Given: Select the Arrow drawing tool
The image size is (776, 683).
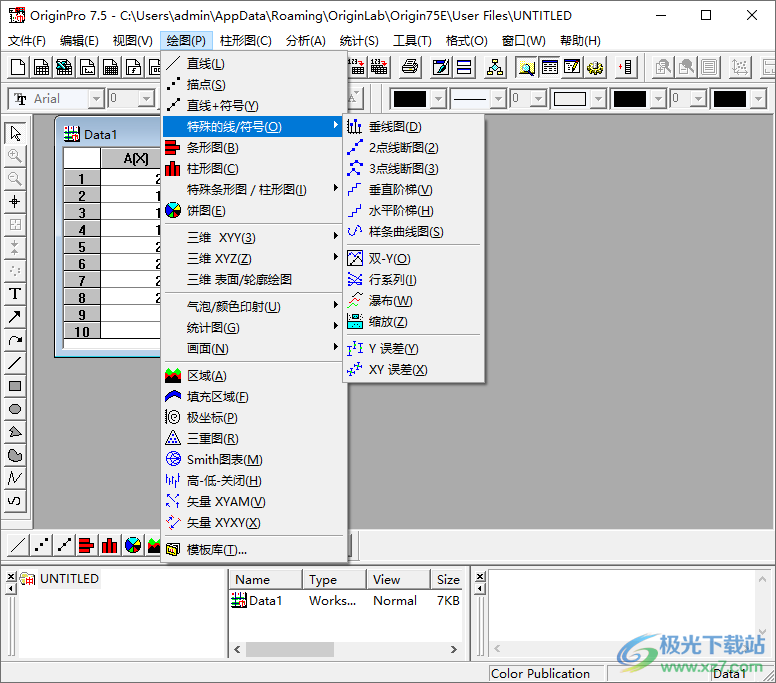Looking at the screenshot, I should (x=15, y=317).
